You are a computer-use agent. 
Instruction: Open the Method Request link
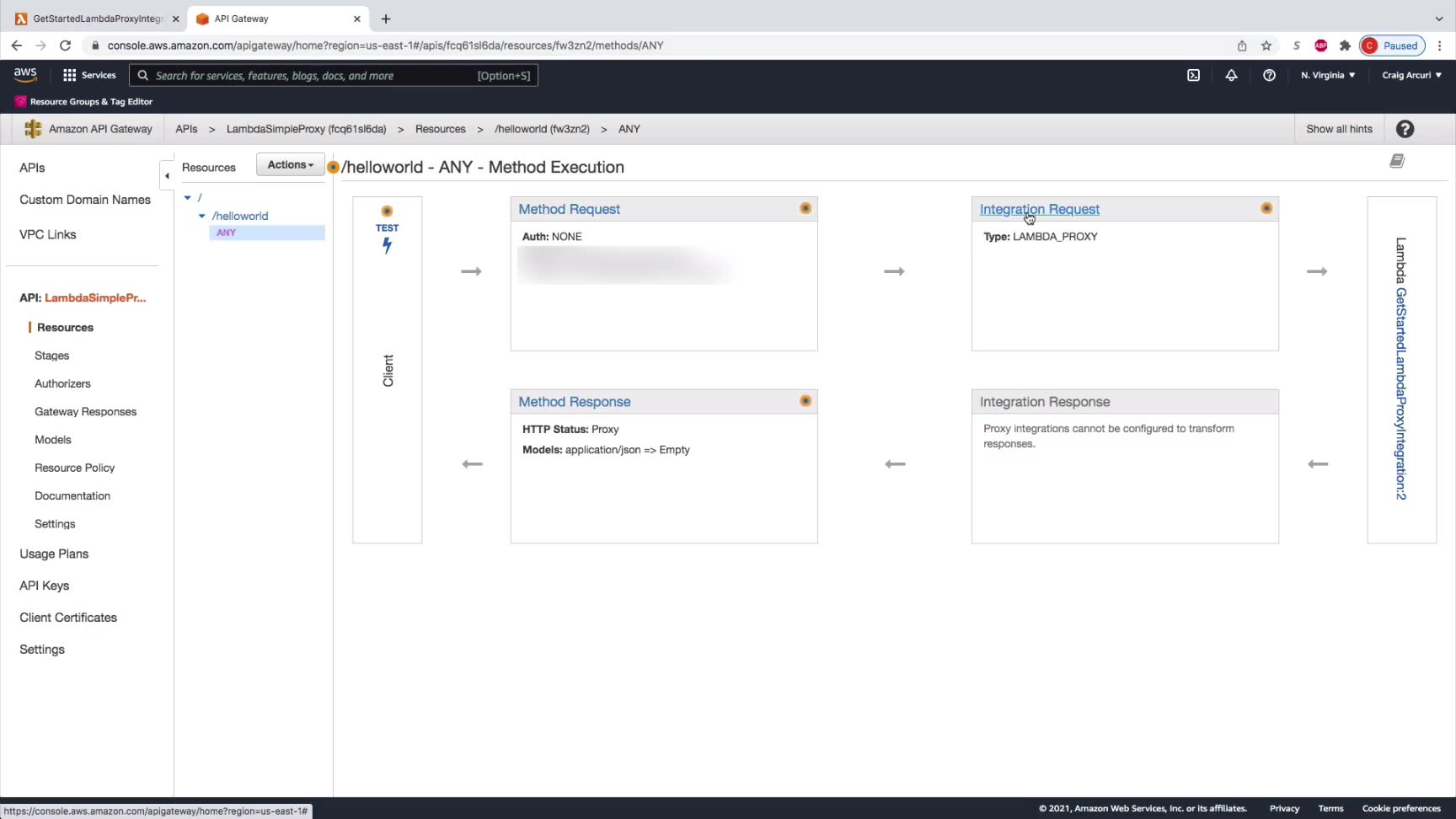click(x=569, y=209)
